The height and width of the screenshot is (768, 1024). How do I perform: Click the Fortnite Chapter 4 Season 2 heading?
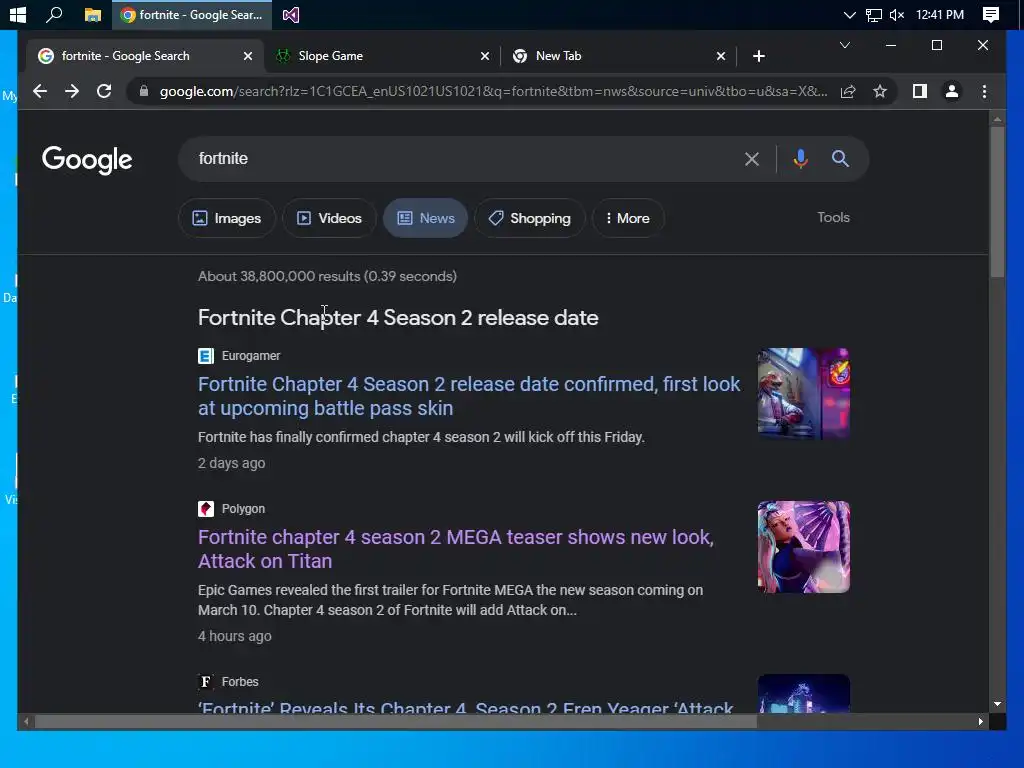click(x=398, y=318)
